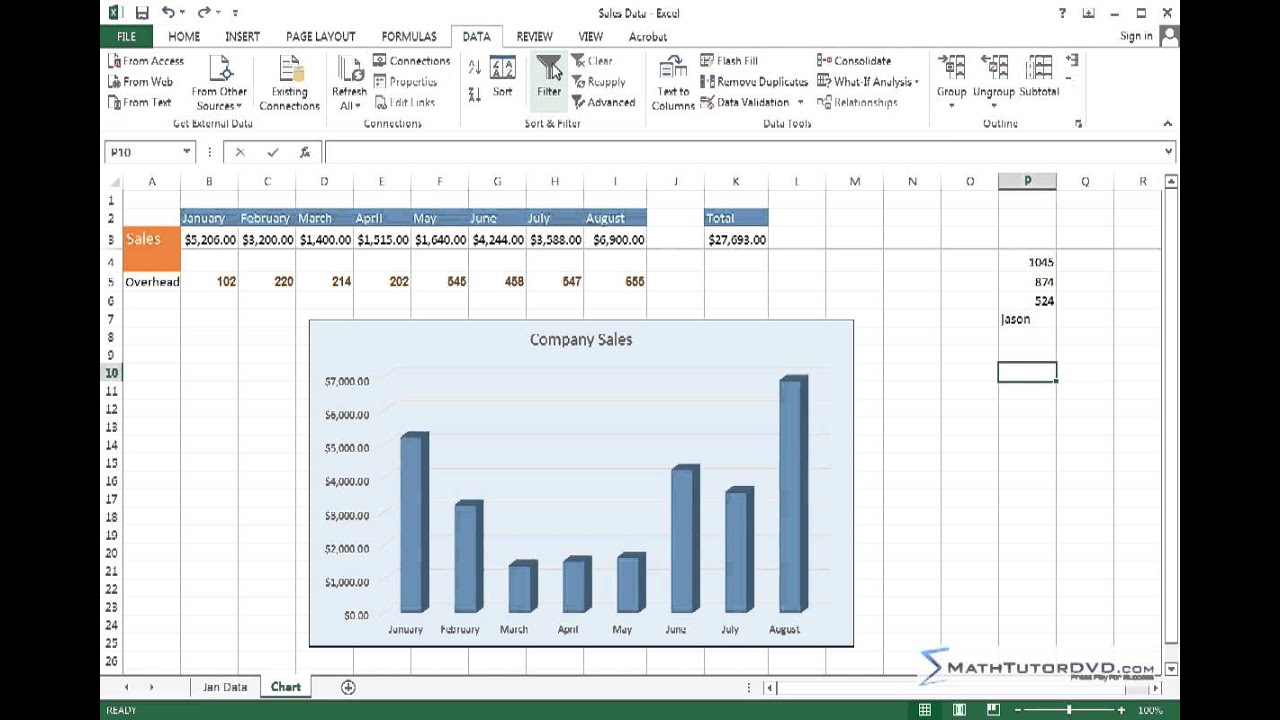Click Insert Function fx button

point(305,152)
